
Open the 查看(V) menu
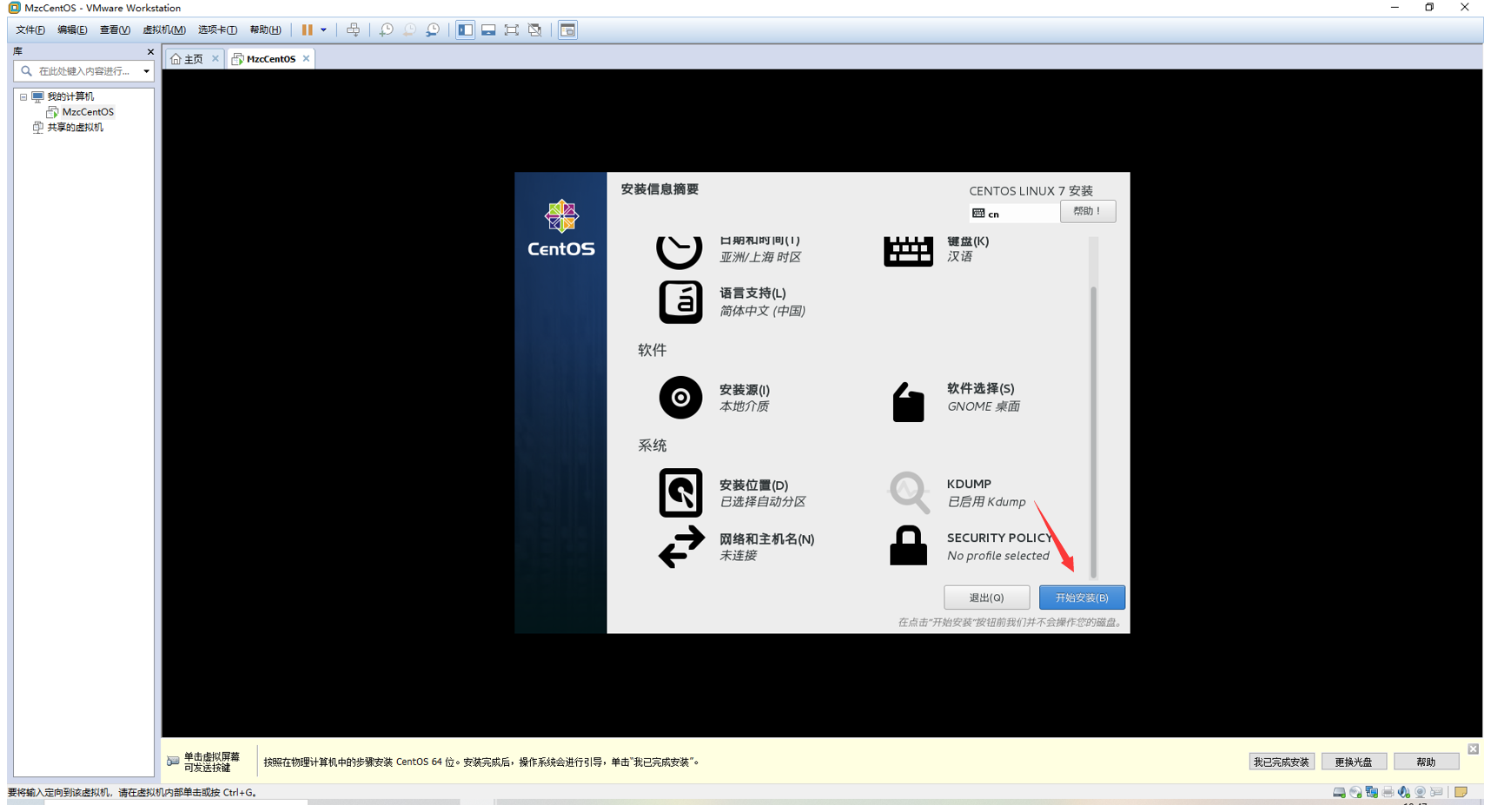(x=115, y=30)
